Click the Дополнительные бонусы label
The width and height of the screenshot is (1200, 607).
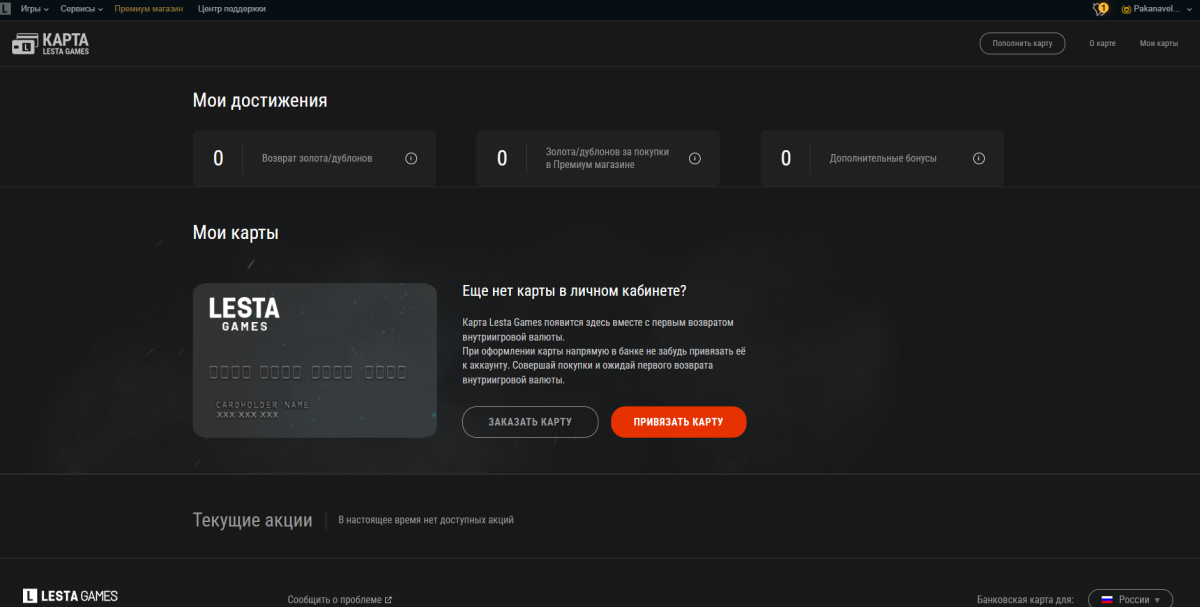point(883,158)
